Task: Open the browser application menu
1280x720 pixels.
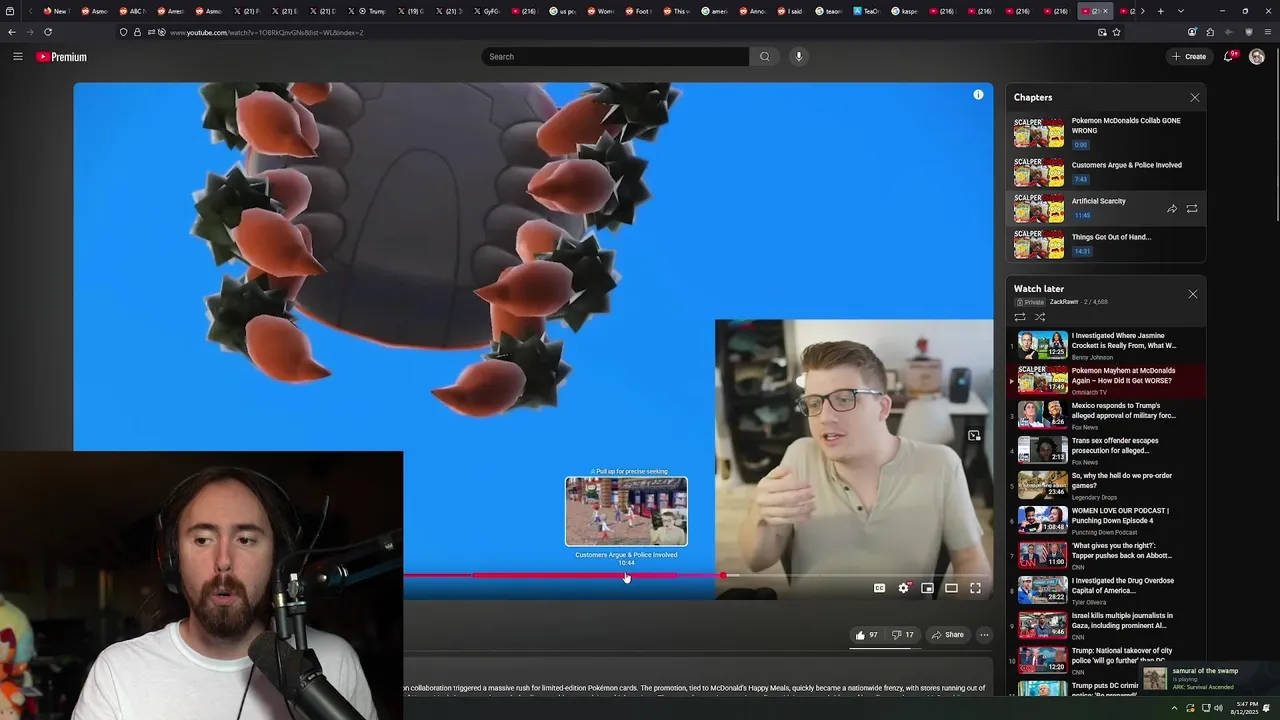Action: click(1268, 32)
